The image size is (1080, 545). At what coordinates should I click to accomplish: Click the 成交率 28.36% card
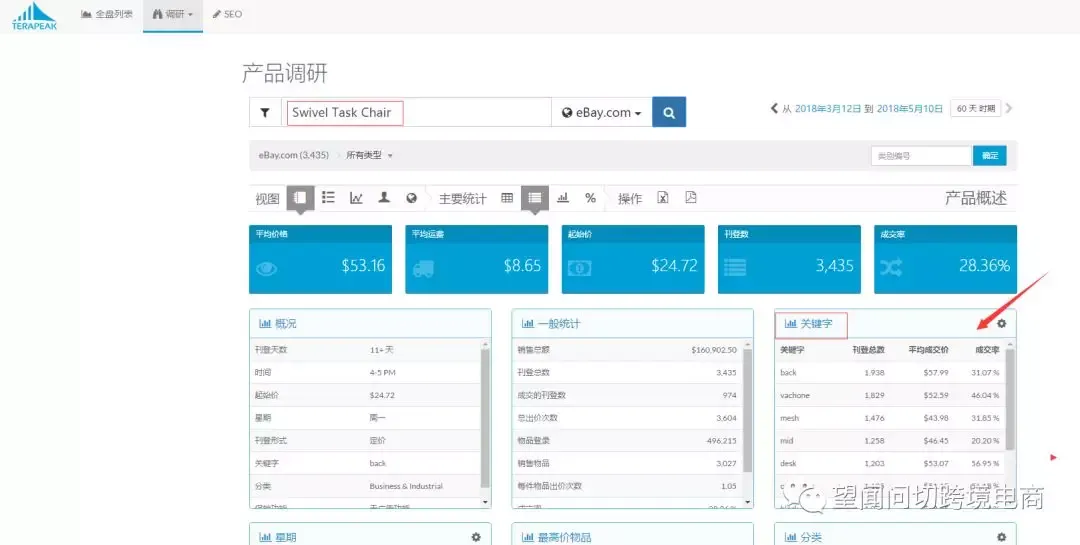click(x=946, y=259)
